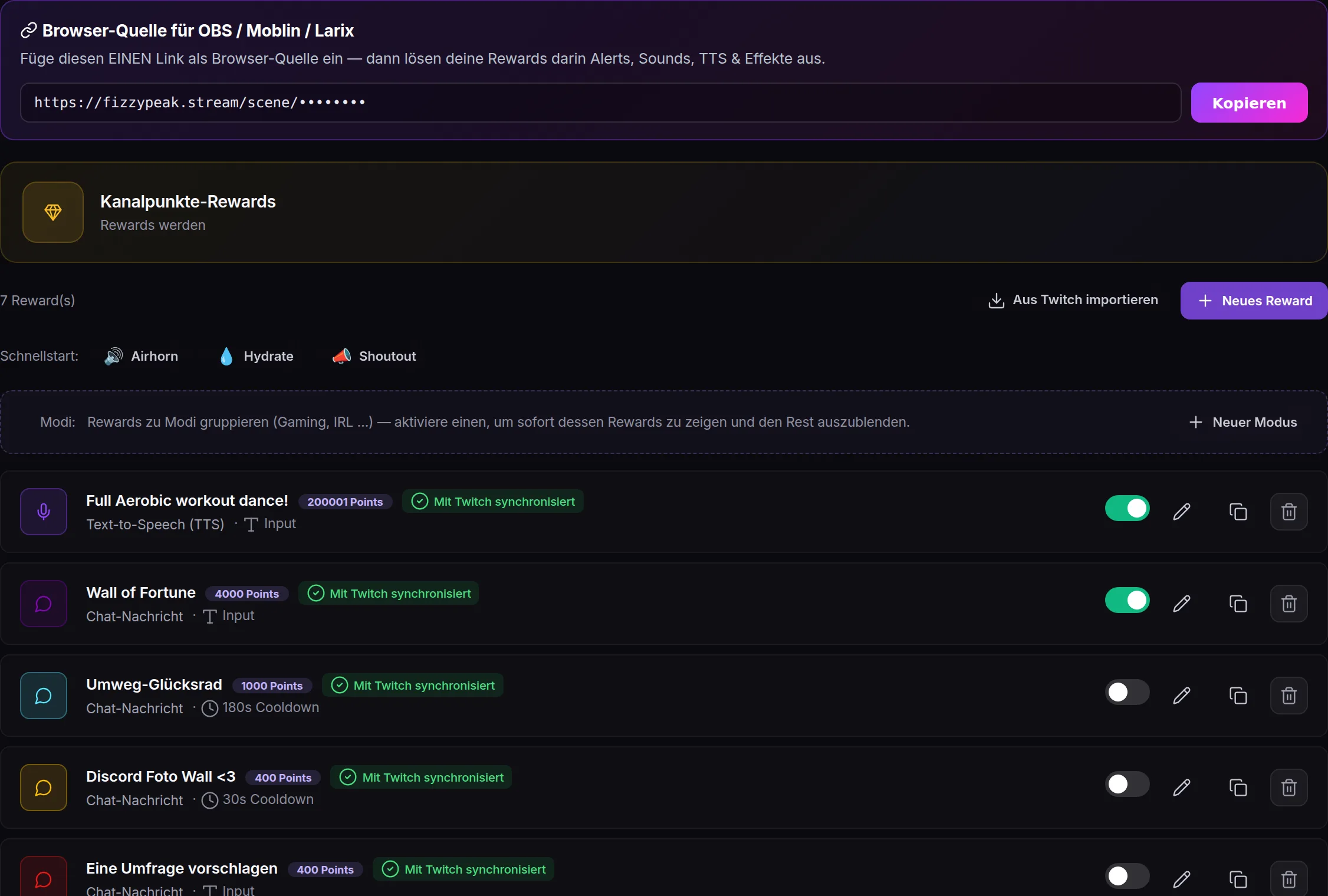The image size is (1328, 896).
Task: Delete the Full Aerobic workout dance reward
Action: [1288, 512]
